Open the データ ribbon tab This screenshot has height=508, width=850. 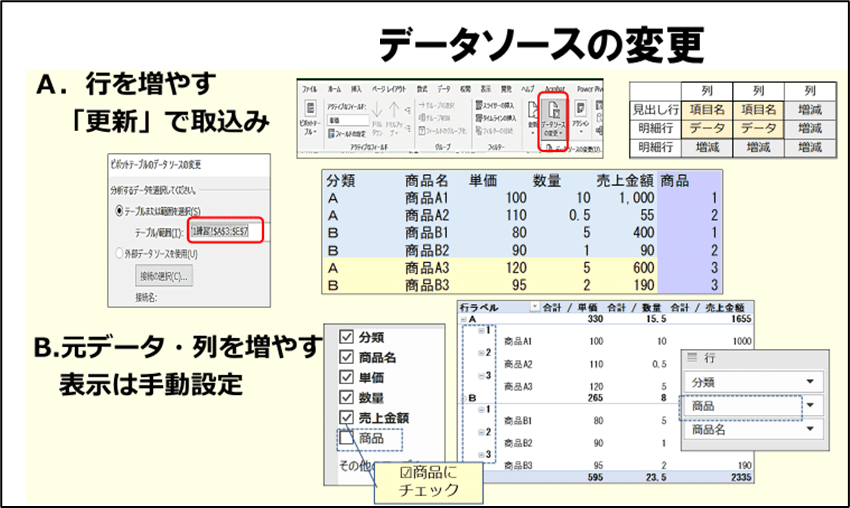click(x=443, y=89)
